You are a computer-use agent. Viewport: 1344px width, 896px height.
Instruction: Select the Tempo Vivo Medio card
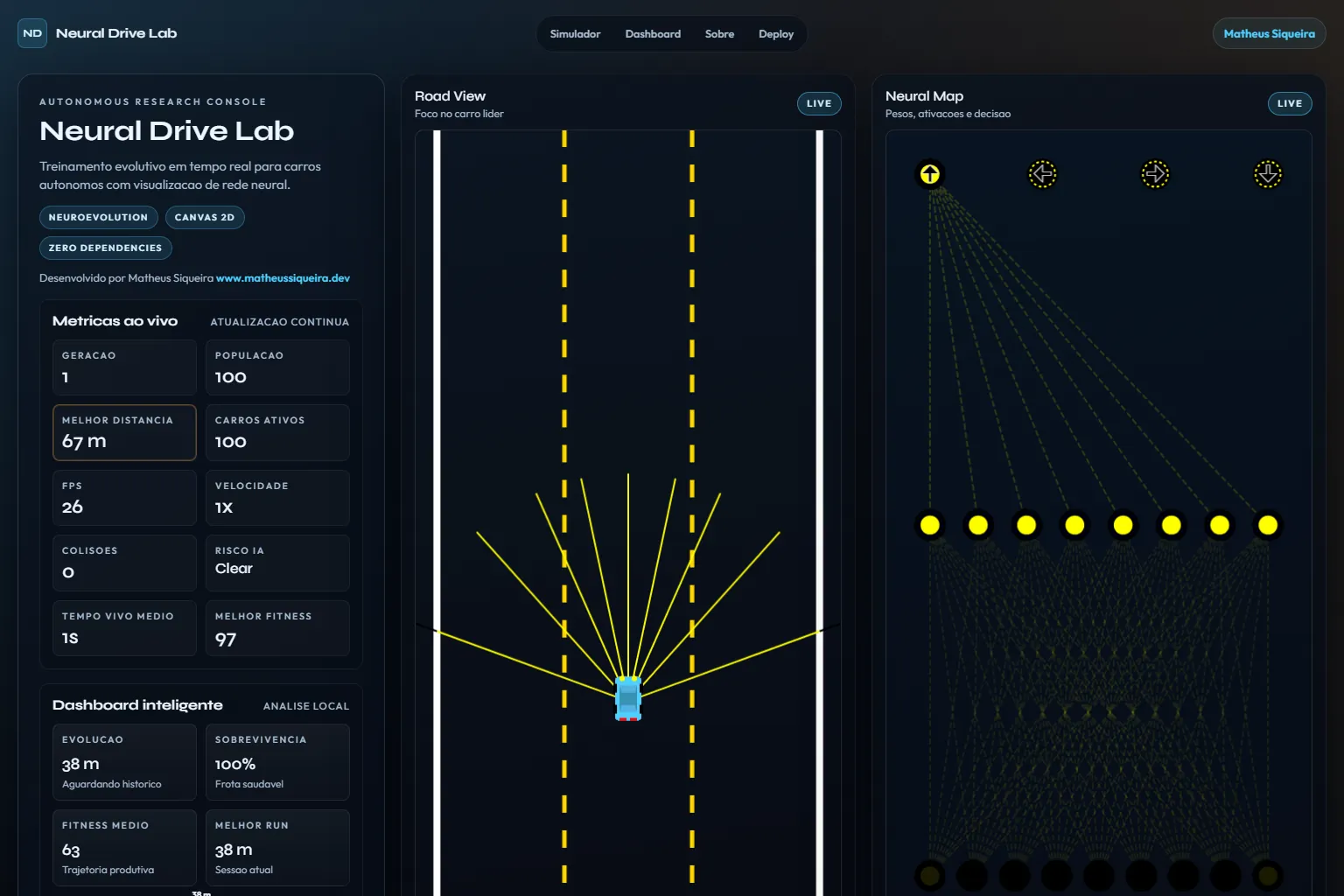124,628
